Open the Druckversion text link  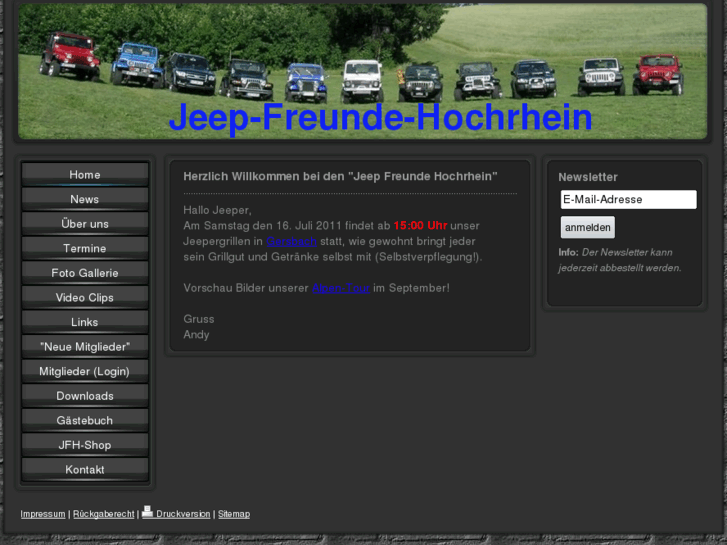[183, 514]
